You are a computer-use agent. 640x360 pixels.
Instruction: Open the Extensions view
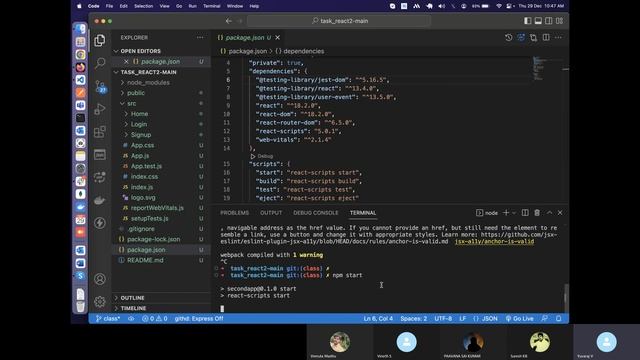pos(100,132)
